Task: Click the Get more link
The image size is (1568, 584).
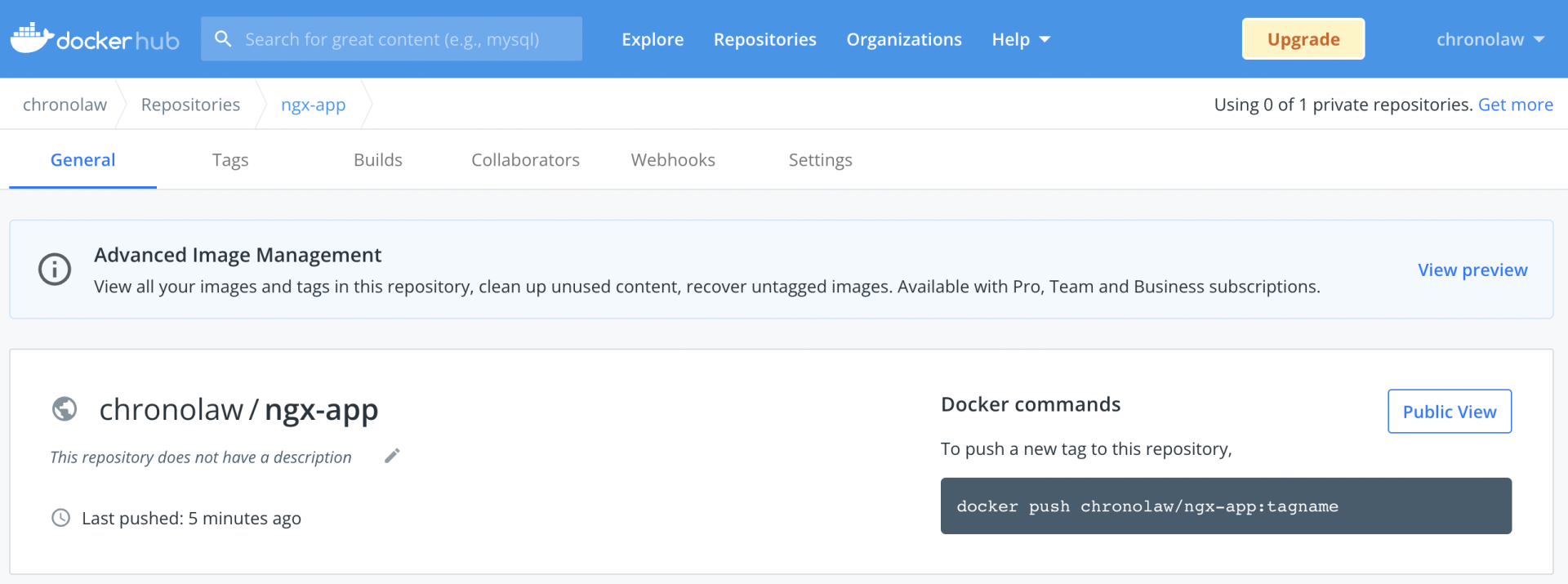Action: [1515, 105]
